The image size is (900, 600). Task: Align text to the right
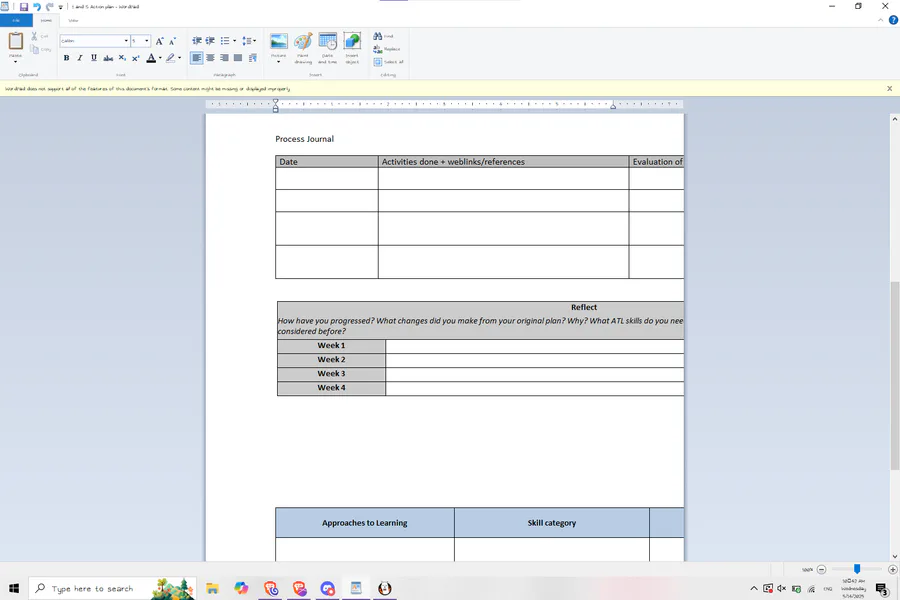pyautogui.click(x=224, y=58)
